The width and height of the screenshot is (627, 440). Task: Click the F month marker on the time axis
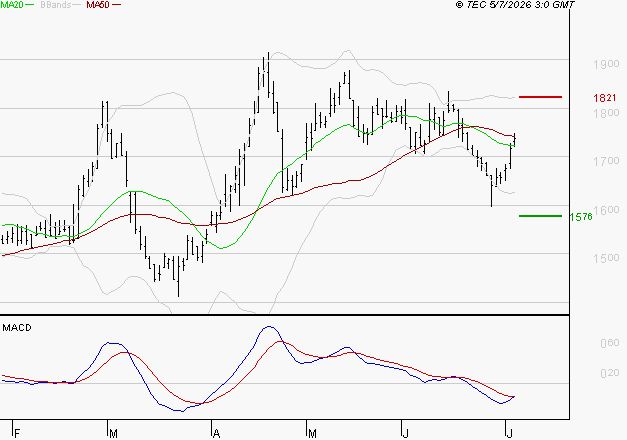(x=17, y=433)
